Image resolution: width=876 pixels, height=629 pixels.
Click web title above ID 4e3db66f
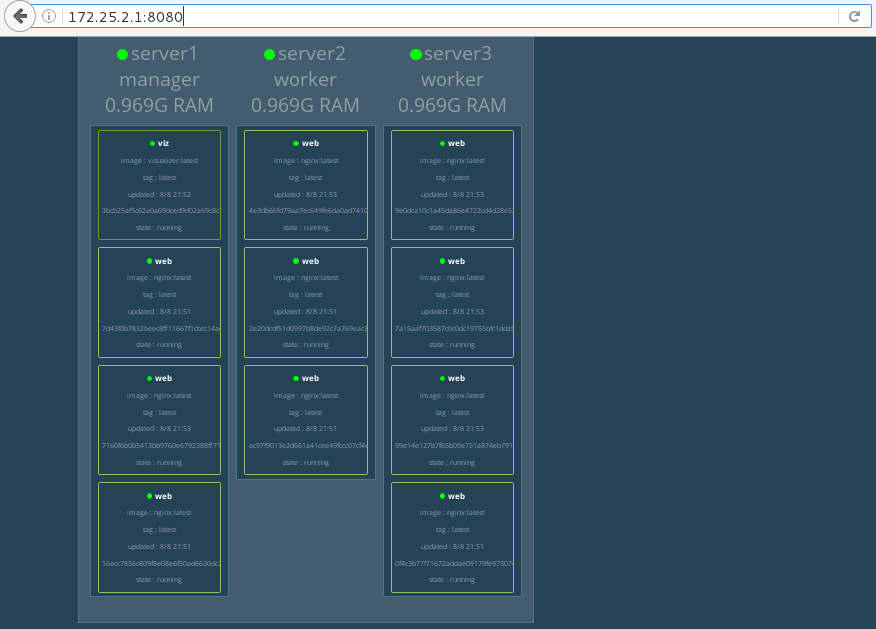(310, 144)
